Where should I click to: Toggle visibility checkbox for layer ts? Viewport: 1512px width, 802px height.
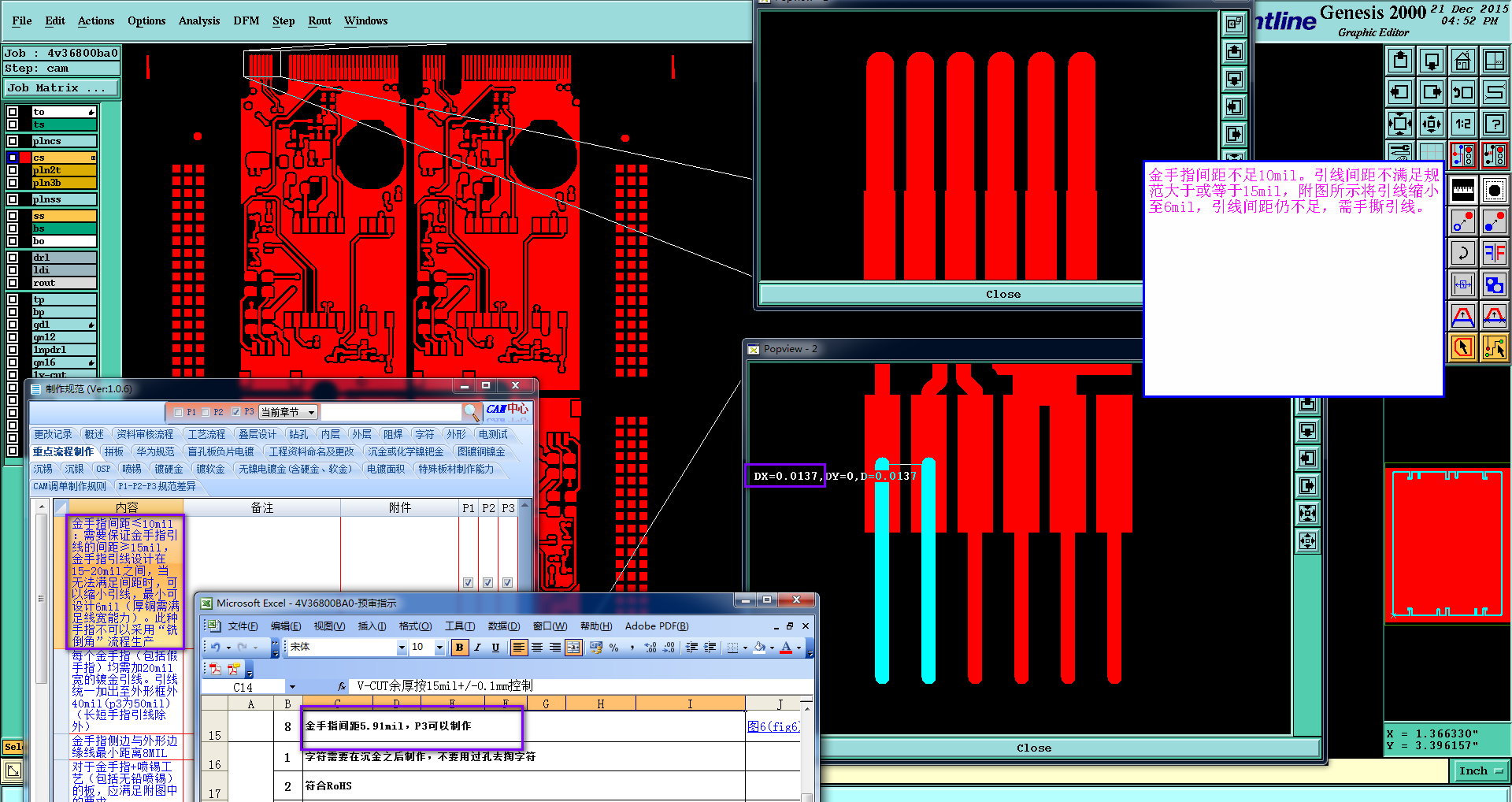pos(13,124)
